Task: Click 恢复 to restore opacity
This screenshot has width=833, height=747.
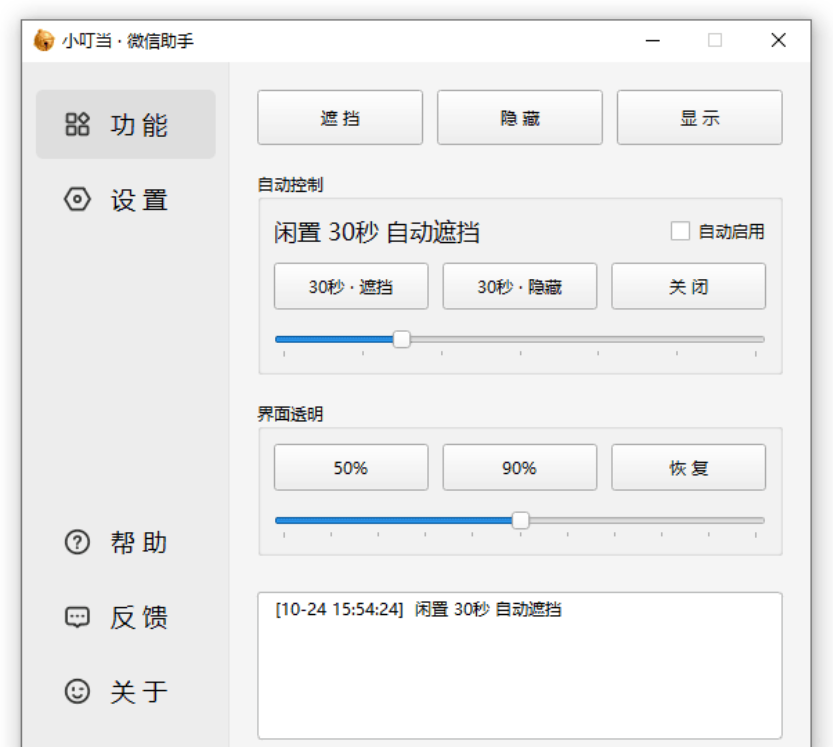Action: click(x=688, y=468)
